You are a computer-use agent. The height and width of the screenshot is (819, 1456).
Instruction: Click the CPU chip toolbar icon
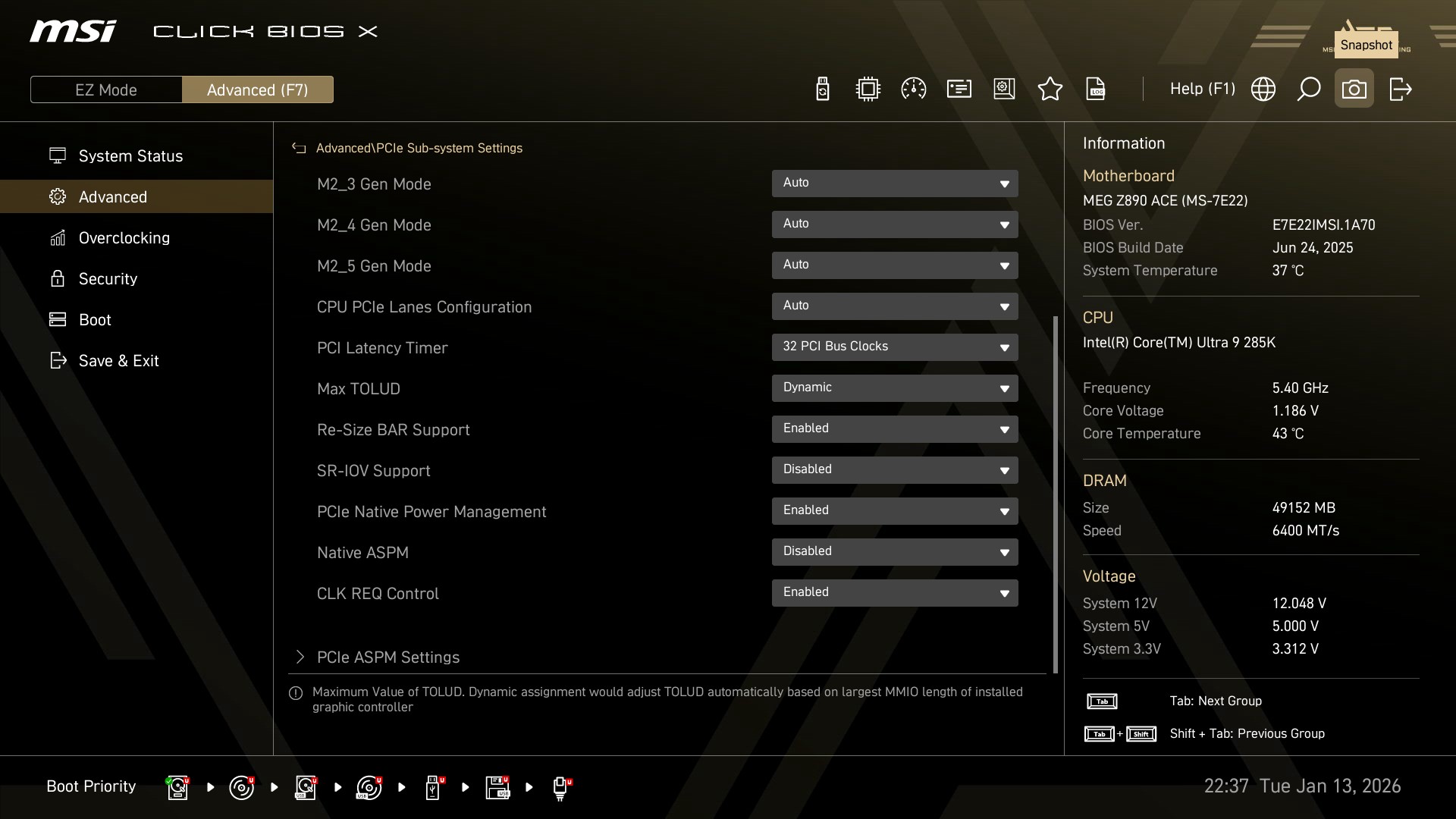click(868, 89)
